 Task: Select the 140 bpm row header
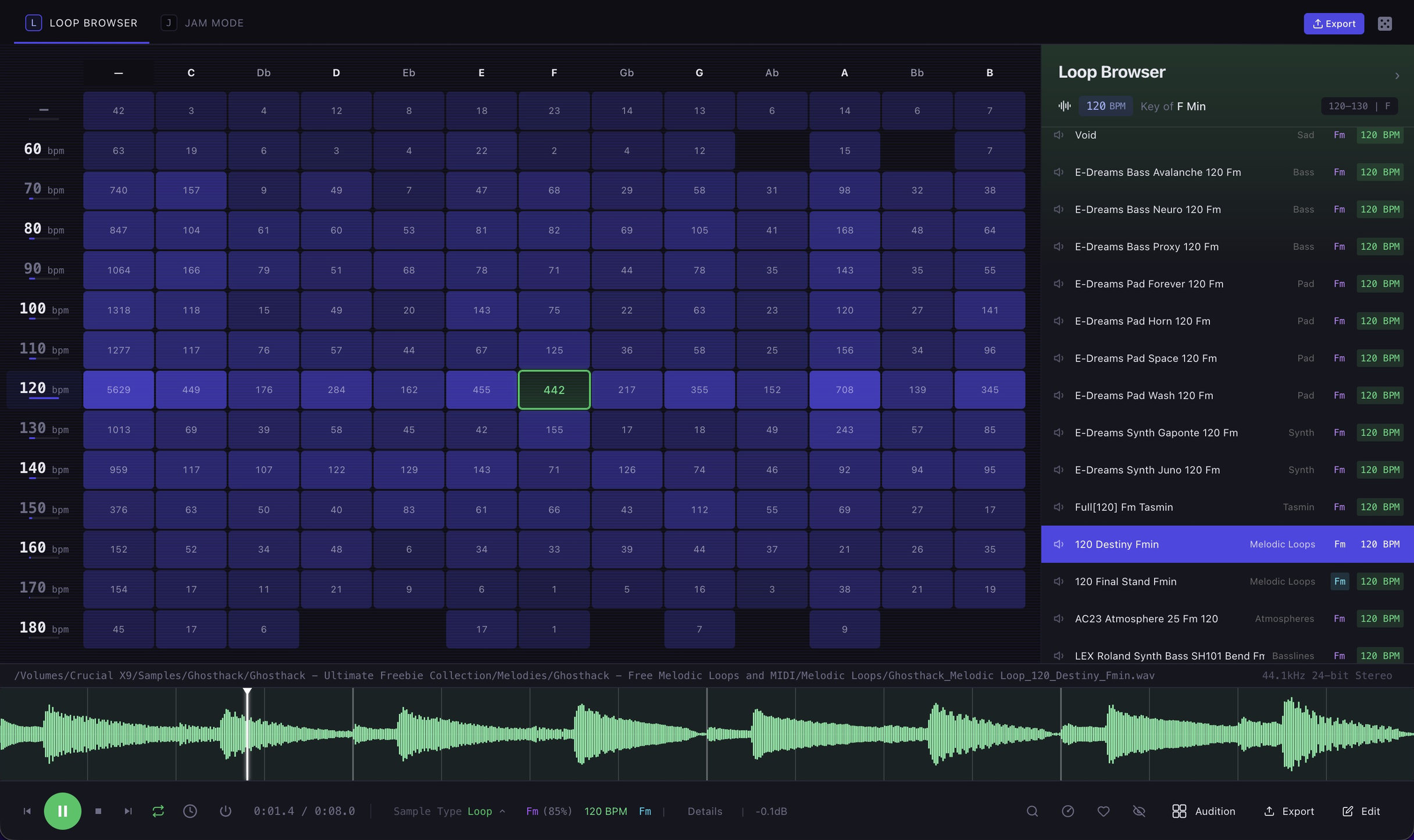[x=44, y=469]
